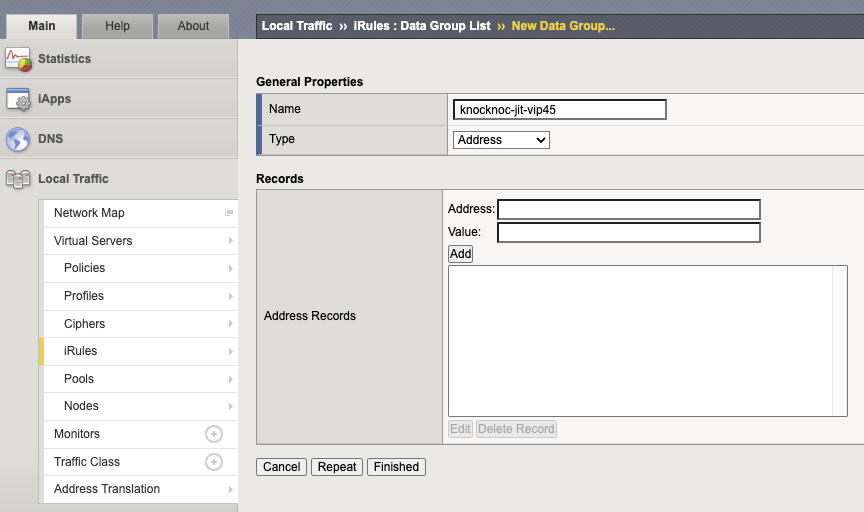
Task: Select Network Map in sidebar
Action: [x=89, y=213]
